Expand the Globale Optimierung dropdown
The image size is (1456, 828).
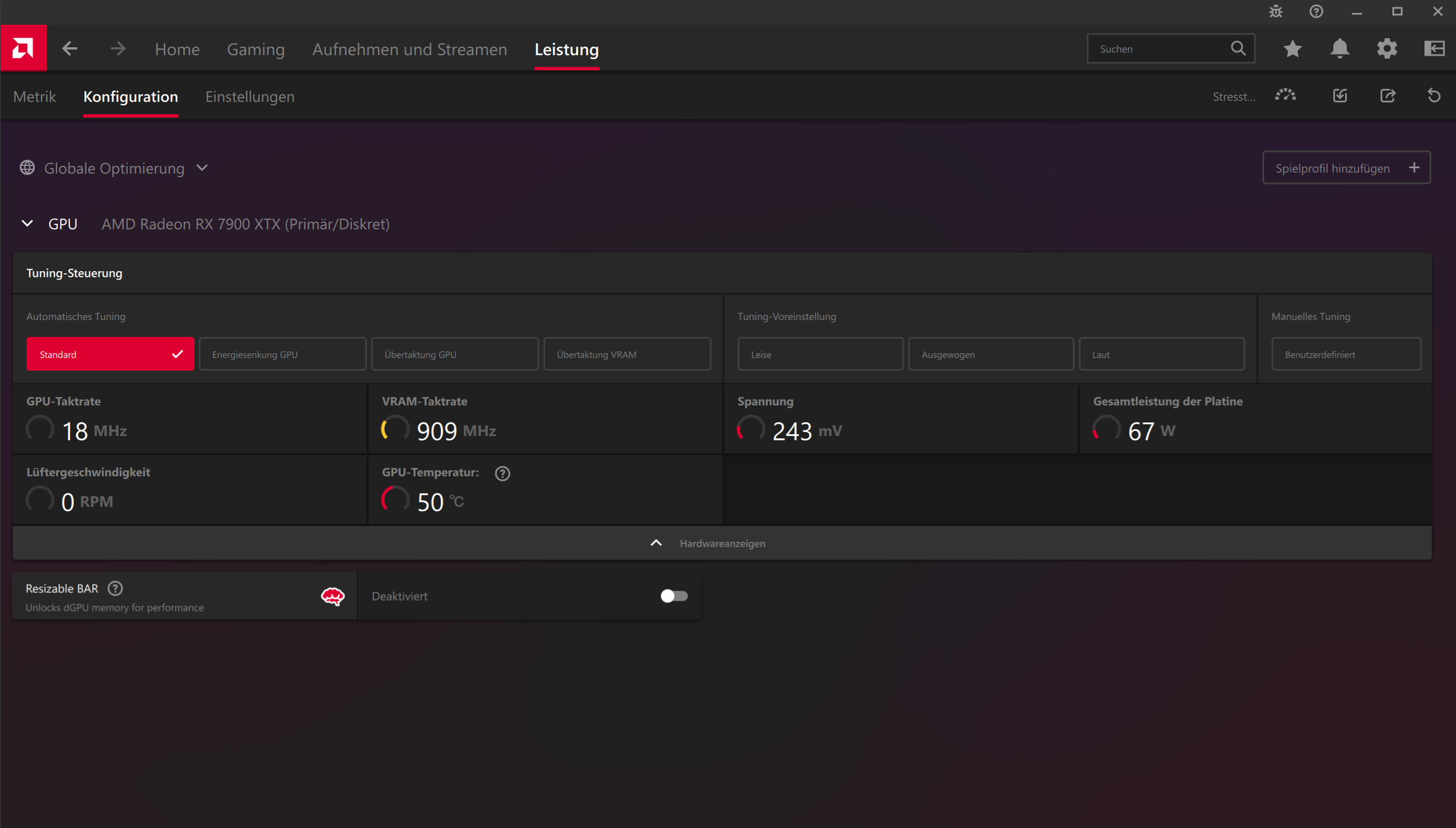(202, 168)
